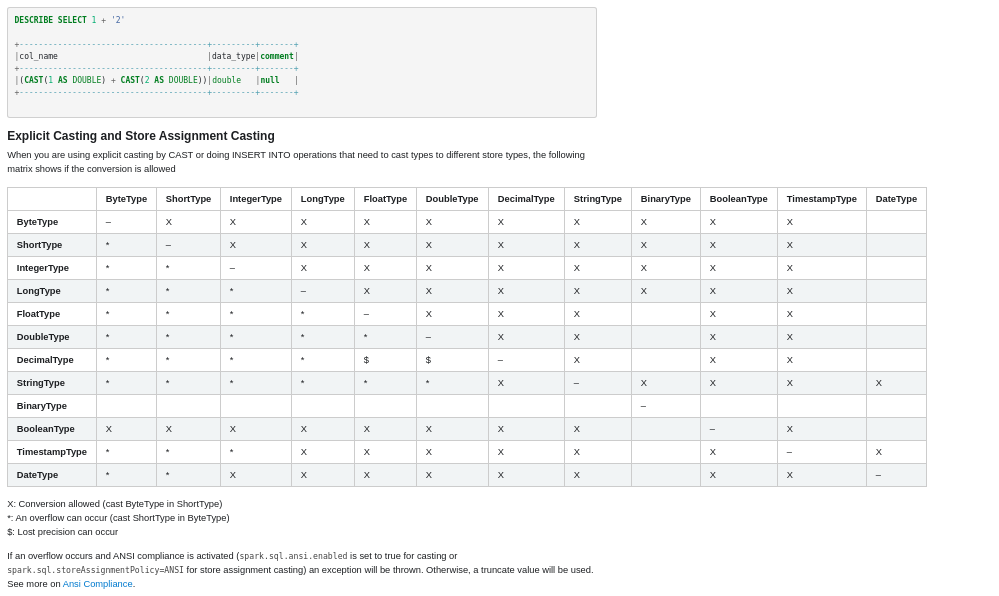The image size is (999, 596).
Task: Click the spark.sql.ansi.enabled code text
Action: pos(293,556)
